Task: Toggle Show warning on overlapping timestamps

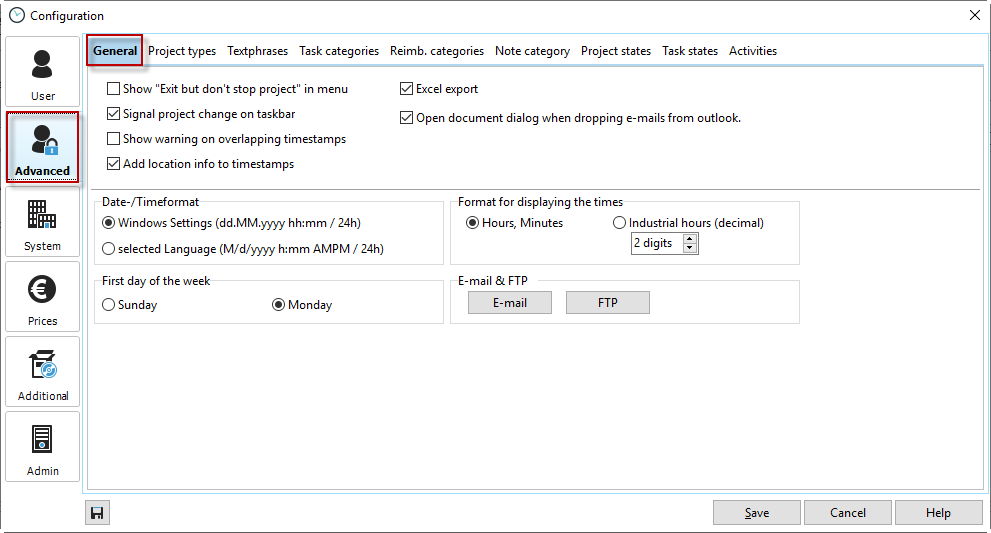Action: pyautogui.click(x=114, y=139)
